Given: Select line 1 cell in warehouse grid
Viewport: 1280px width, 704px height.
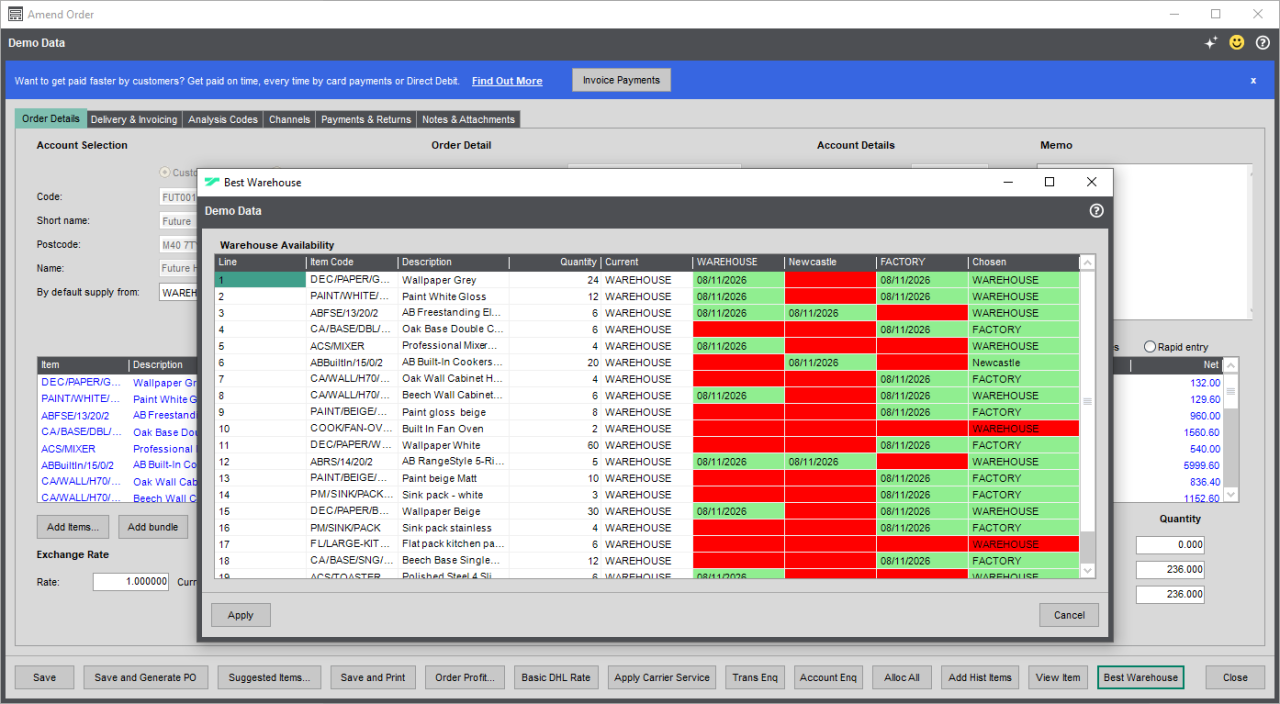Looking at the screenshot, I should point(261,280).
